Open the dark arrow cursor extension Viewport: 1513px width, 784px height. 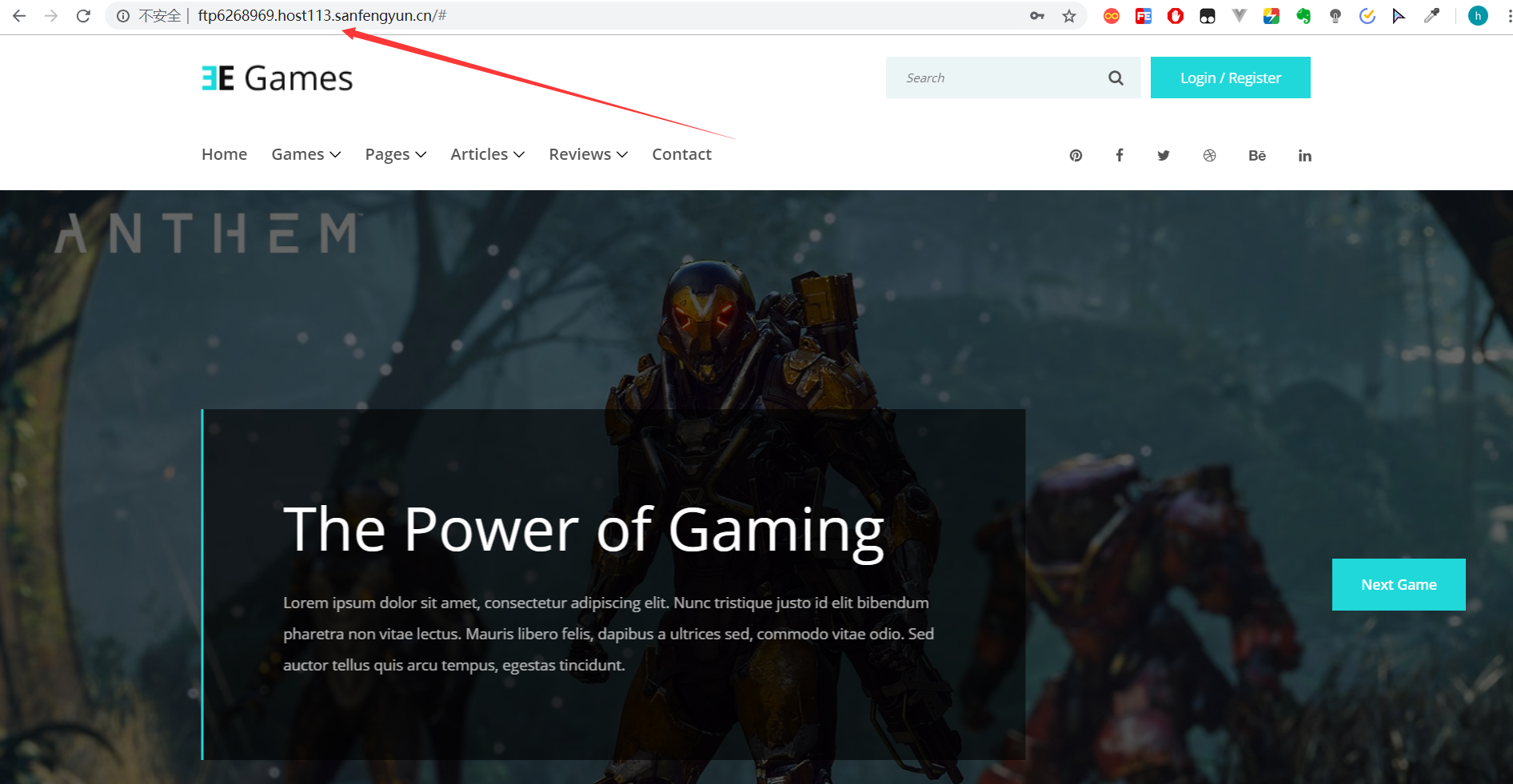click(1399, 16)
